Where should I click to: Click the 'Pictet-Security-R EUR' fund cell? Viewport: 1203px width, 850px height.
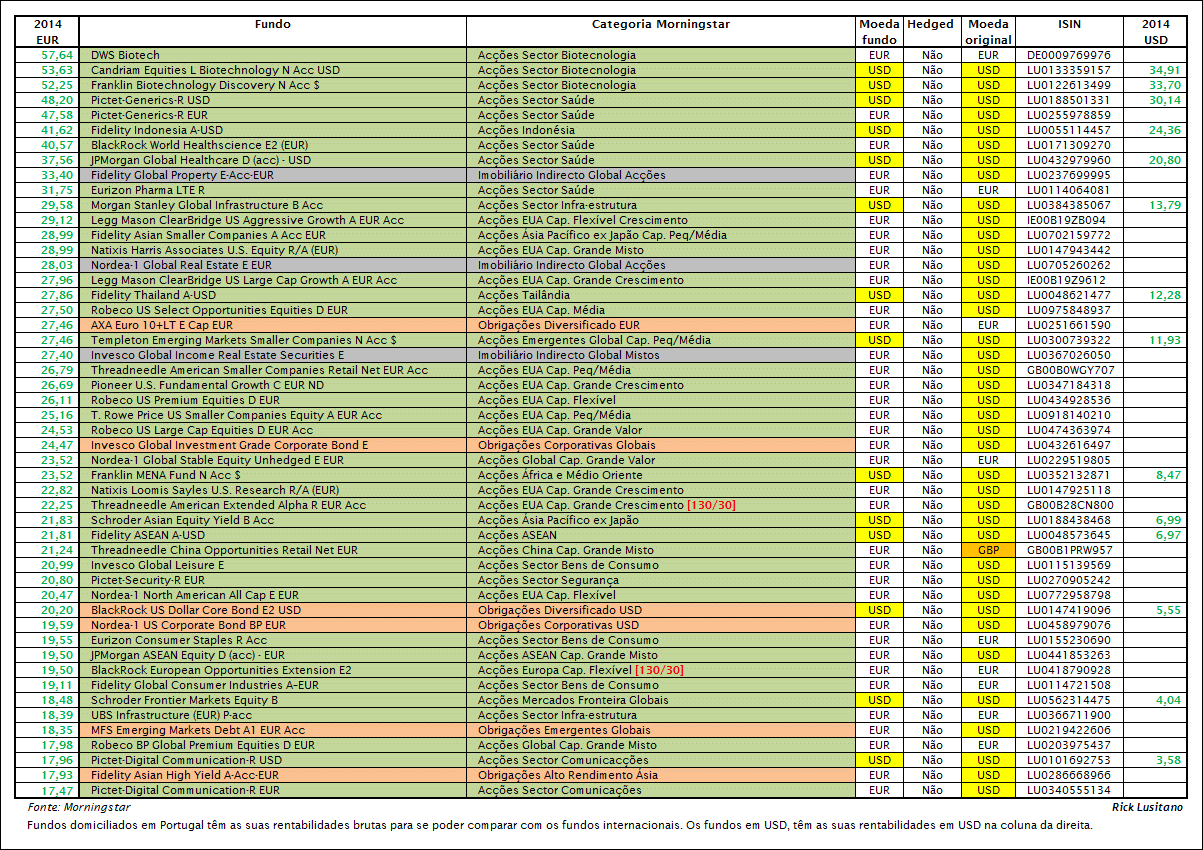(273, 580)
